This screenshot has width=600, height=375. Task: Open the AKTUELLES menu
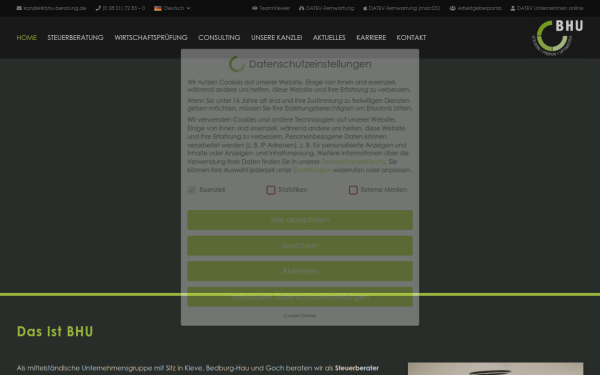pyautogui.click(x=329, y=38)
